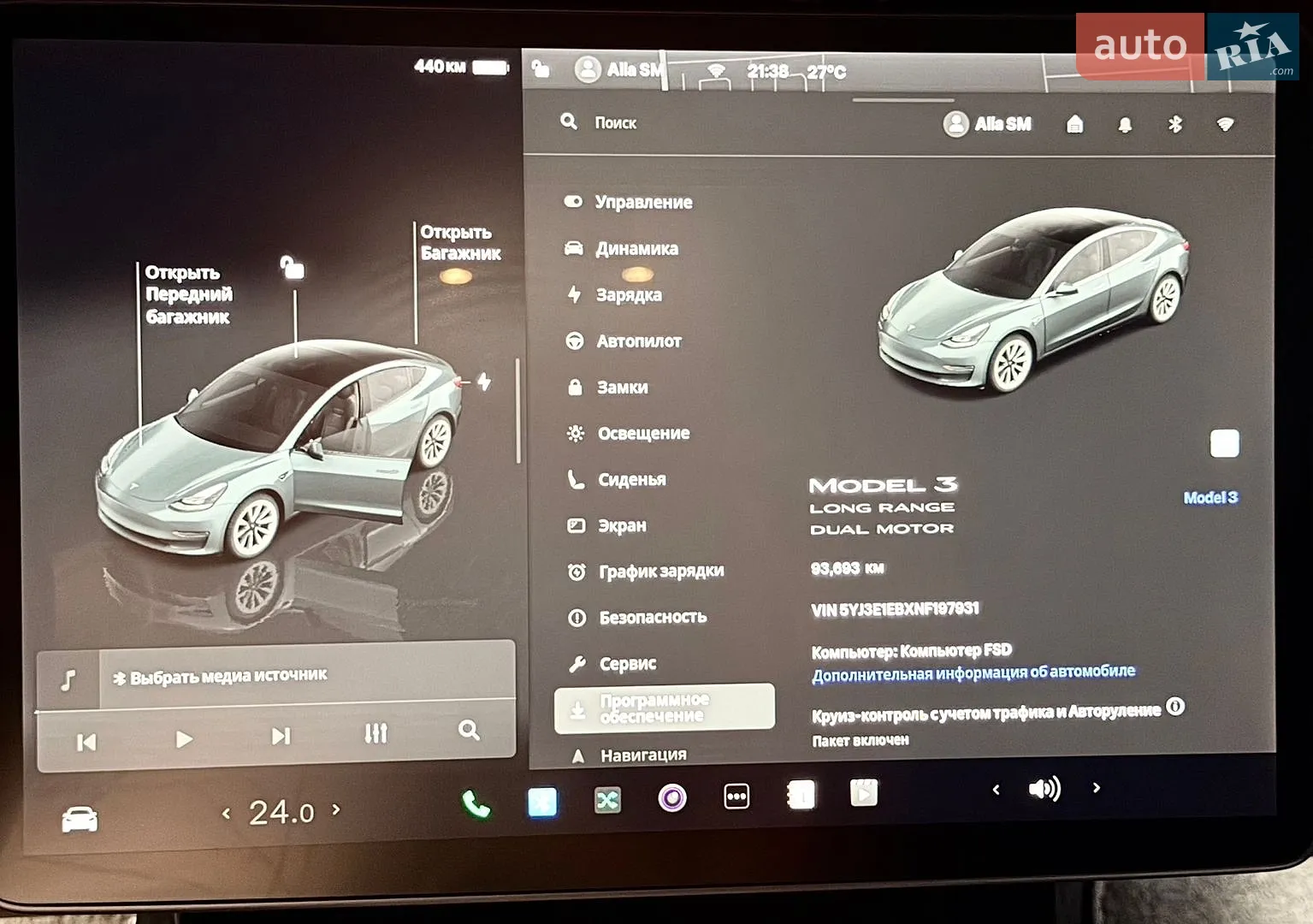
Task: Increase volume with right chevron
Action: [x=1097, y=787]
